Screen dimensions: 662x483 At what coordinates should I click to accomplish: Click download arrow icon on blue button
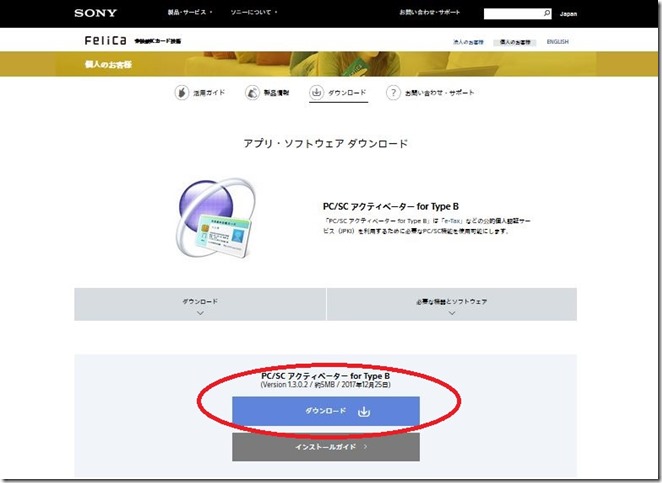[x=364, y=411]
